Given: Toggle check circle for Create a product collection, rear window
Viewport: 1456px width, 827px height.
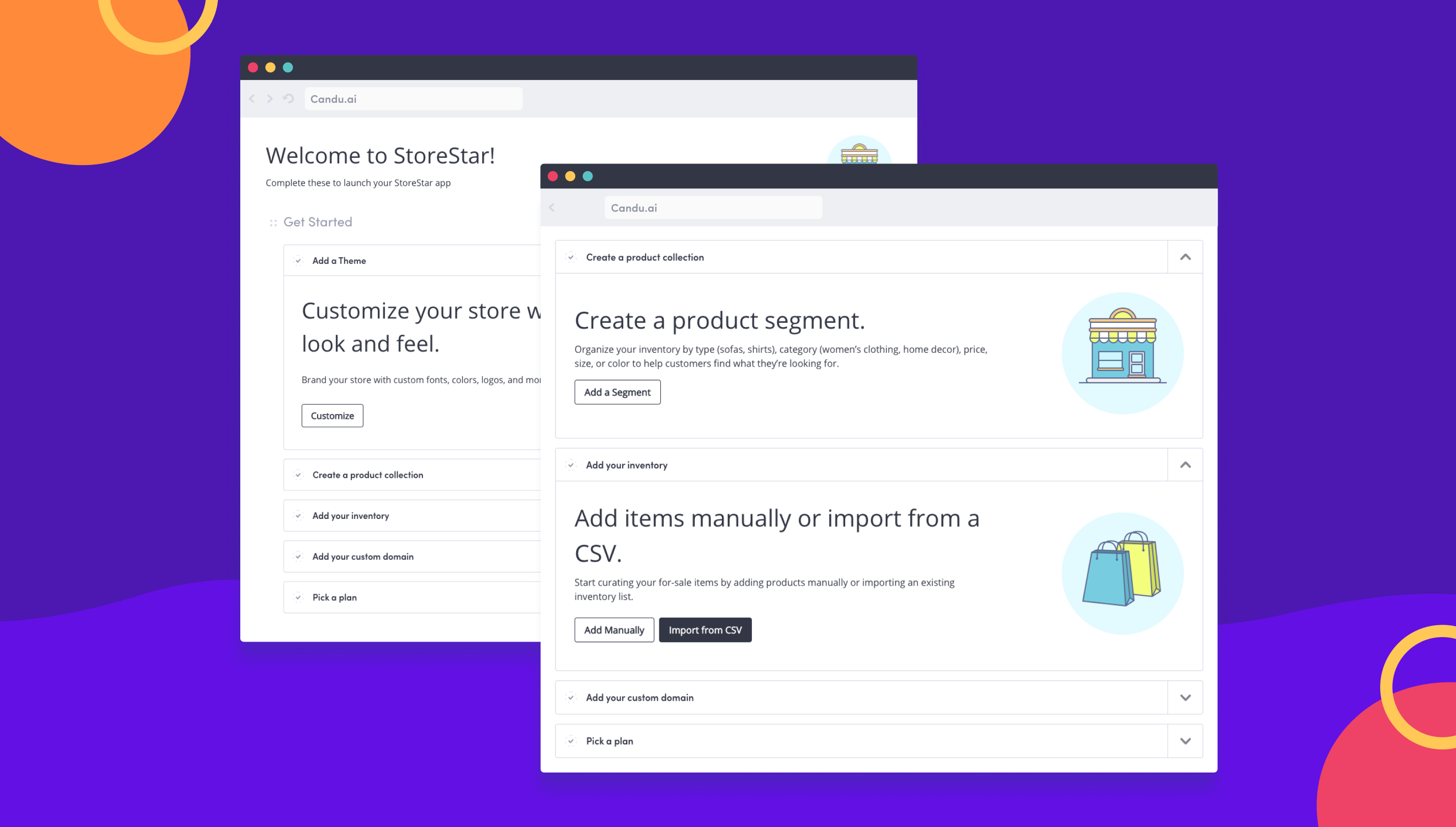Looking at the screenshot, I should click(298, 475).
